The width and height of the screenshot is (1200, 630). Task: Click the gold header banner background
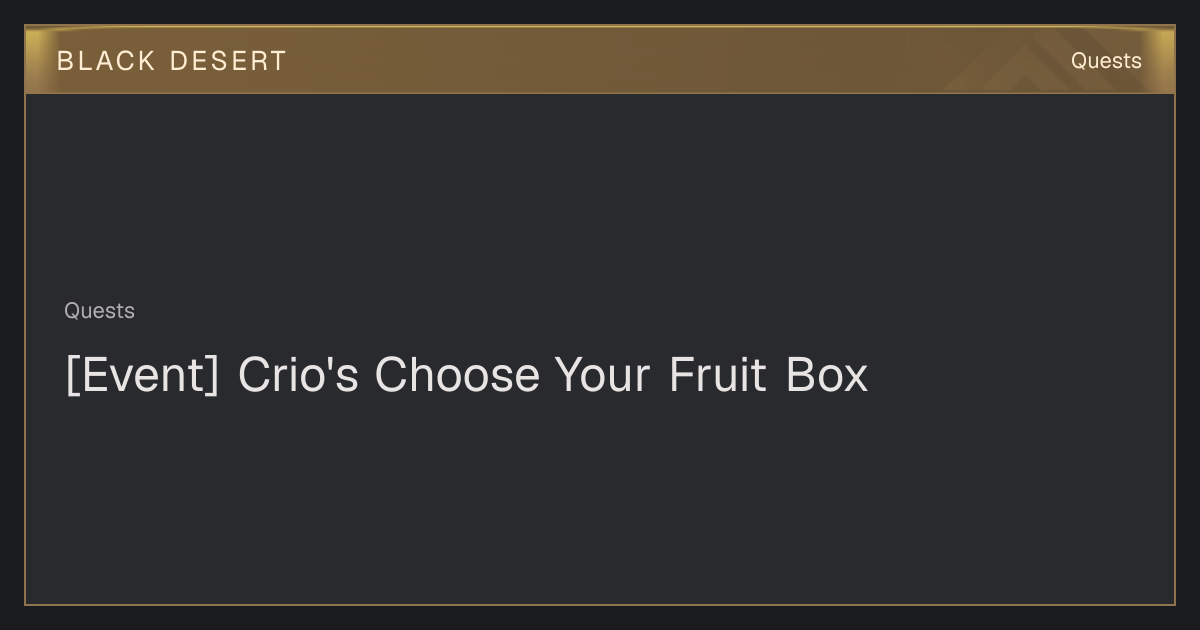600,60
